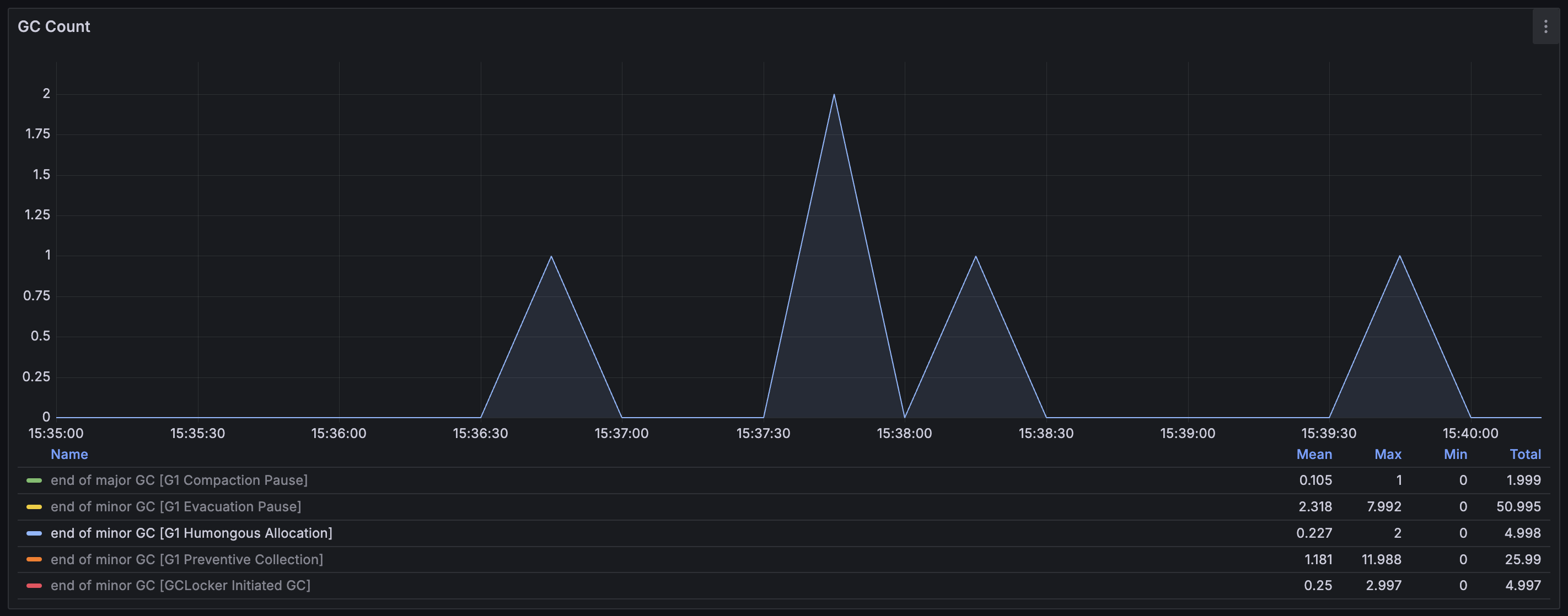
Task: Click the graph peak of value 2
Action: (x=833, y=94)
